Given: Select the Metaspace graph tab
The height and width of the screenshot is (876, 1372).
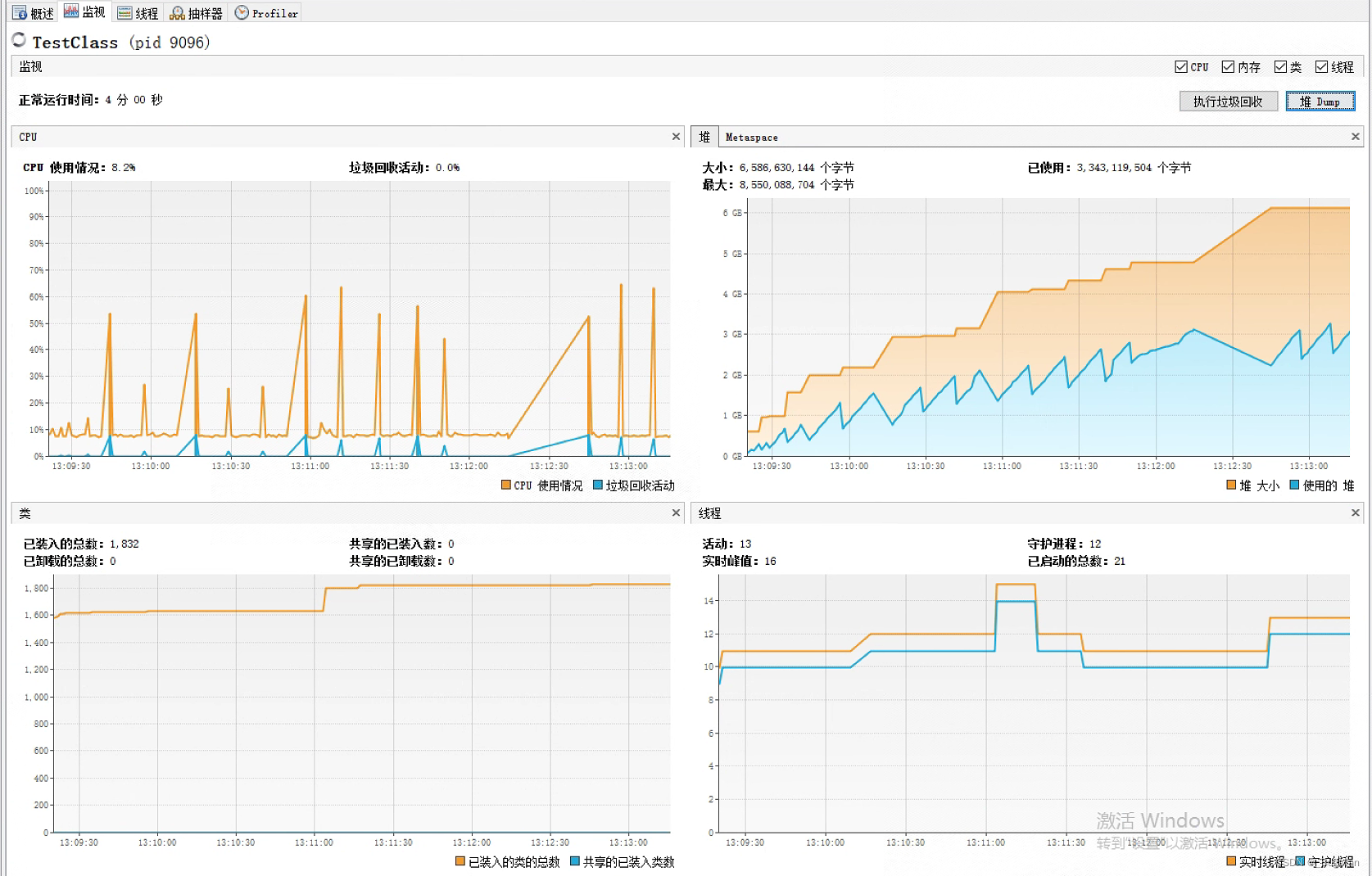Looking at the screenshot, I should click(x=751, y=137).
